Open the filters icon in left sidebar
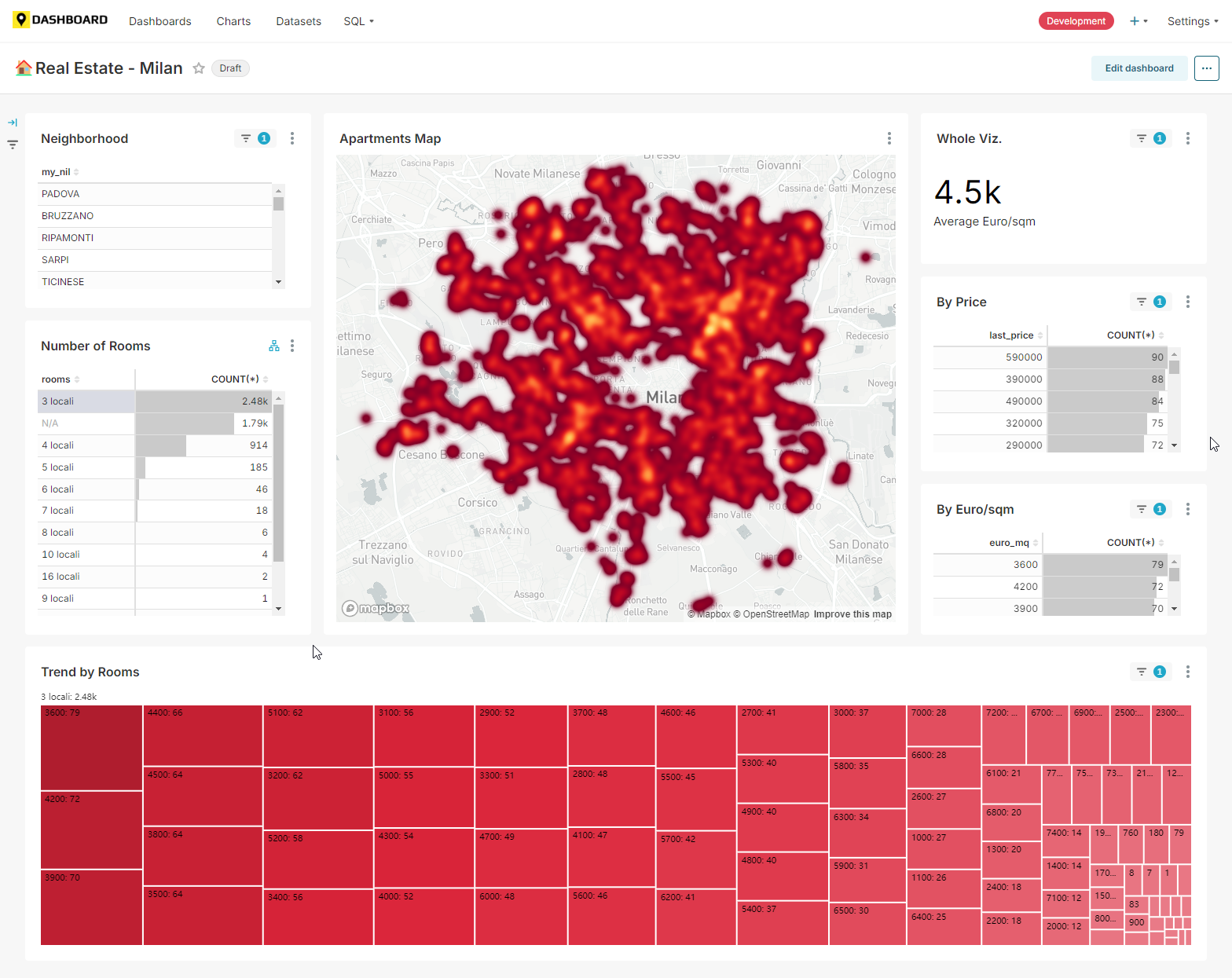This screenshot has width=1232, height=978. [13, 145]
